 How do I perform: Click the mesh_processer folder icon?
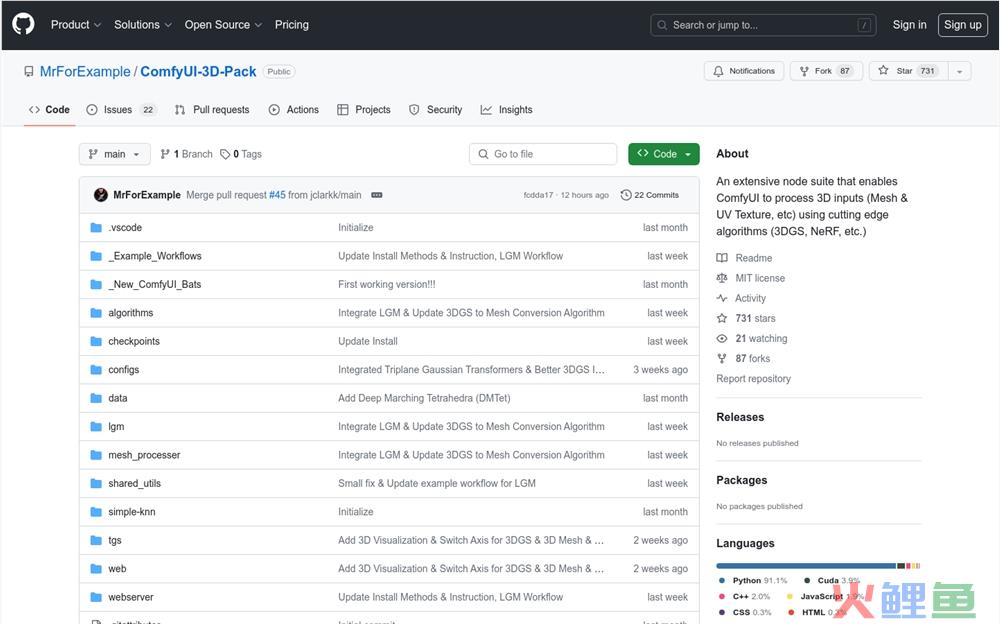pyautogui.click(x=96, y=455)
